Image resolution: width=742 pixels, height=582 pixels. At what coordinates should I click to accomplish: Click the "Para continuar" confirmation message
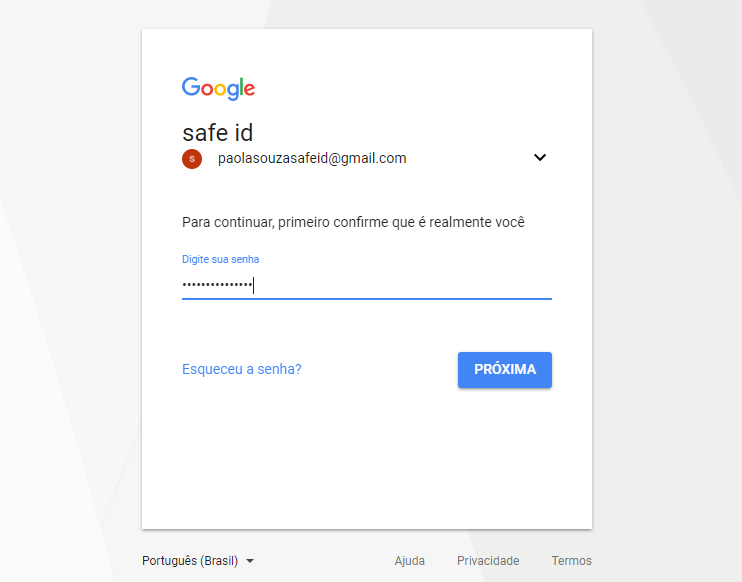tap(353, 222)
